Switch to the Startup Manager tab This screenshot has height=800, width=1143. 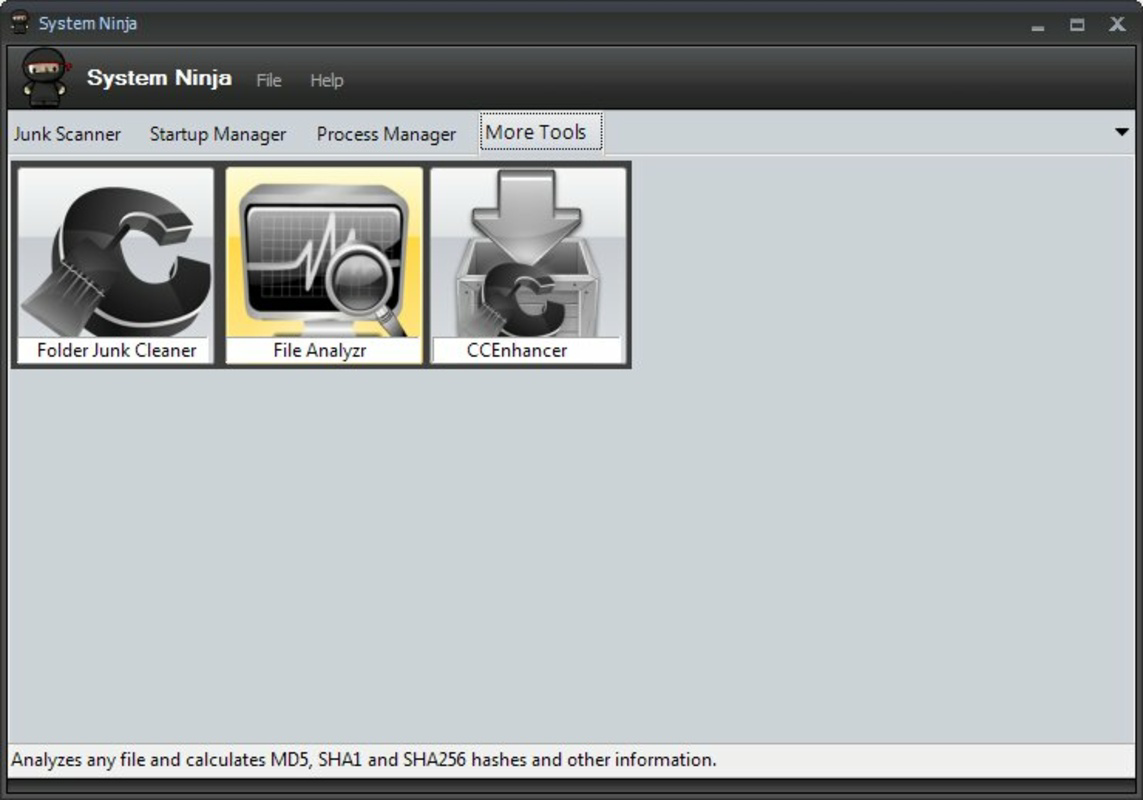coord(218,134)
